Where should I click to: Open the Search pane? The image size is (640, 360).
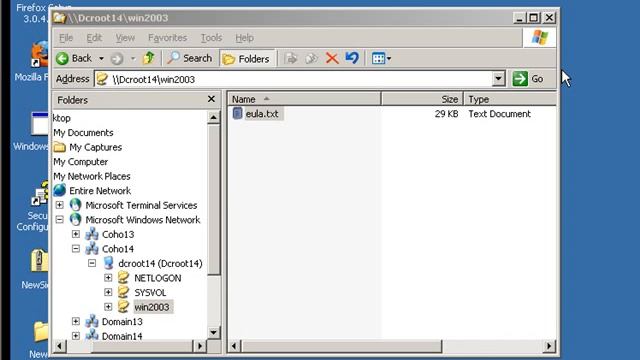[190, 58]
